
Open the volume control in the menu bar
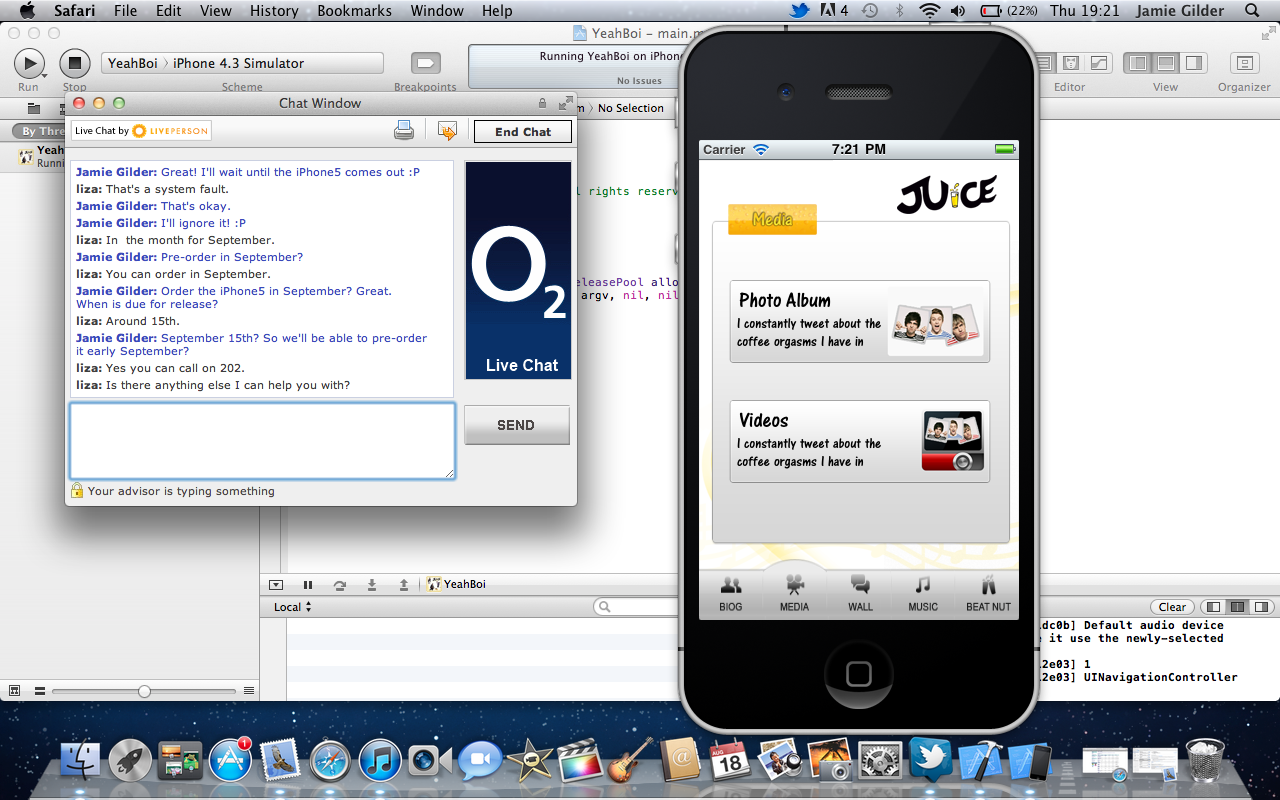959,11
